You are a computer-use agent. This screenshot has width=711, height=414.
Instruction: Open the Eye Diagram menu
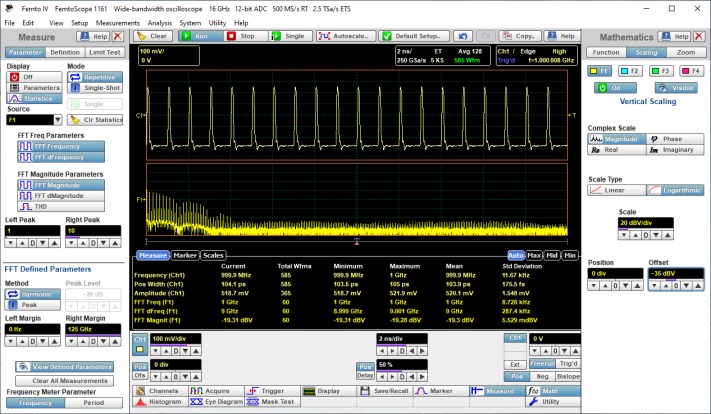pos(215,401)
